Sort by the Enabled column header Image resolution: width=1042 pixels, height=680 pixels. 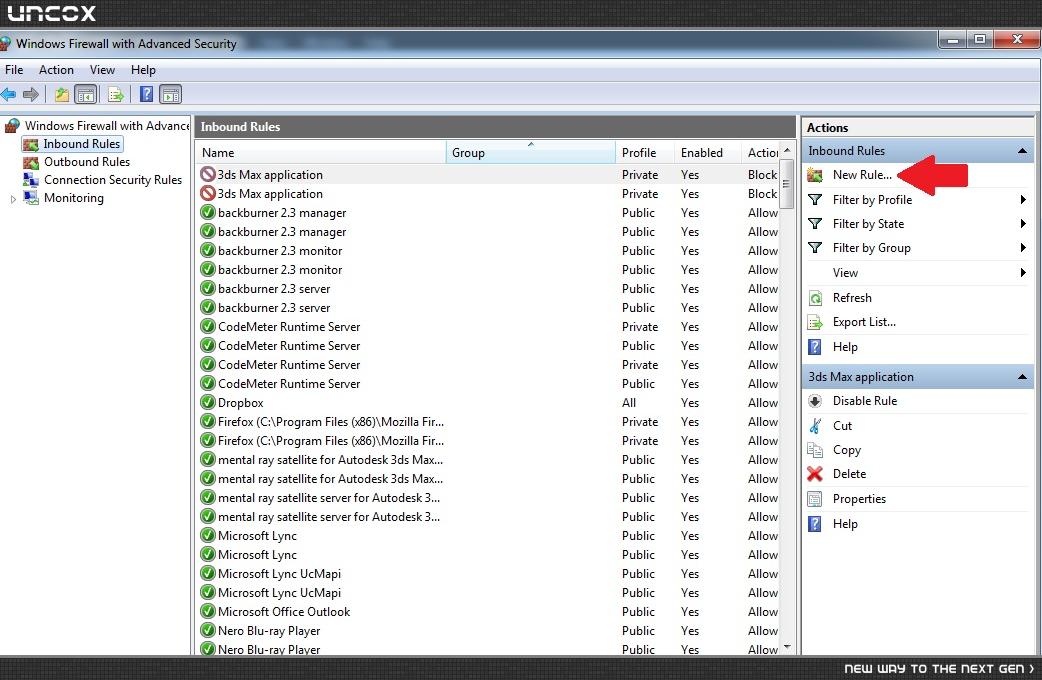[x=707, y=153]
